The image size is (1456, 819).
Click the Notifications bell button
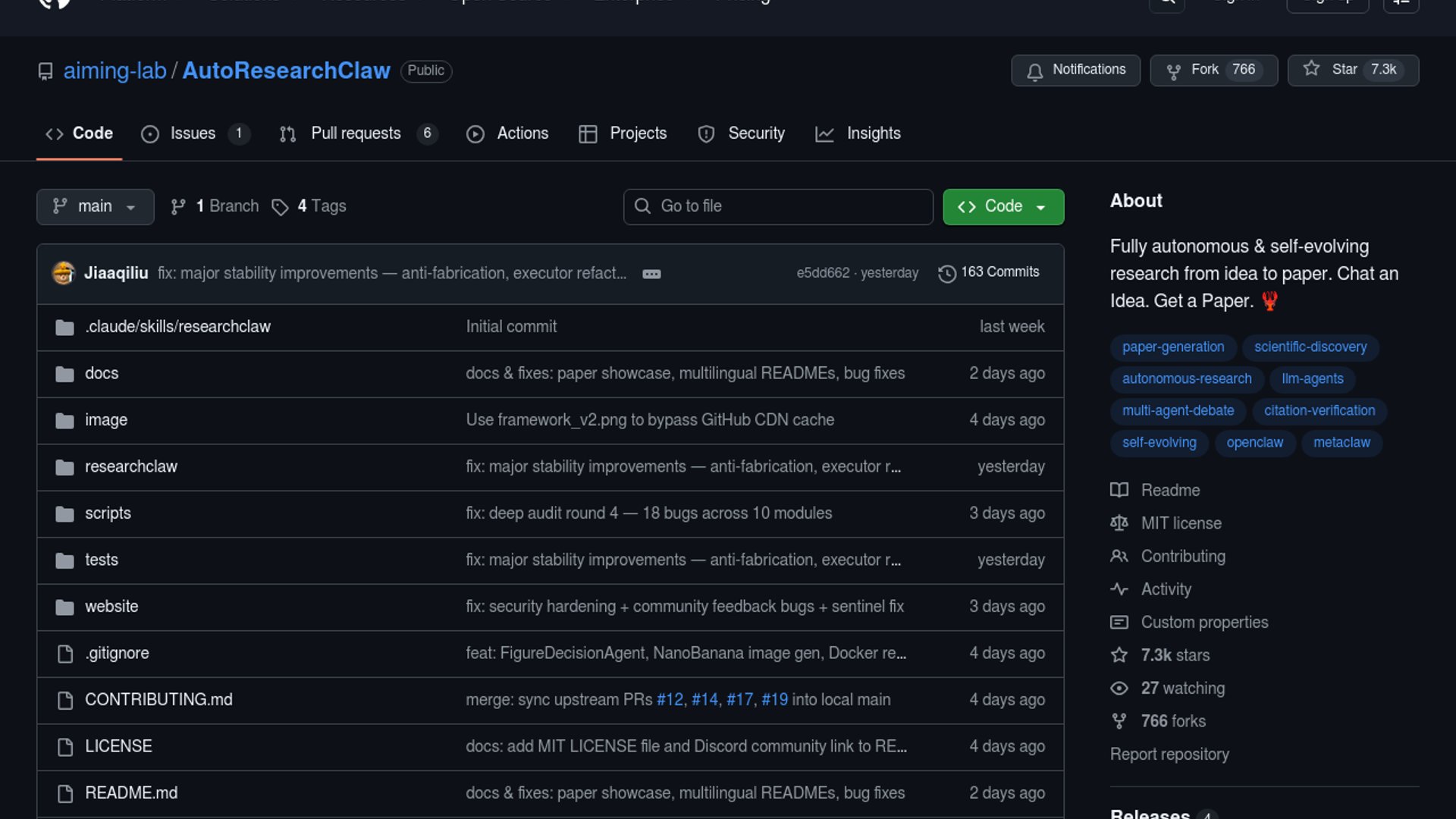tap(1075, 70)
